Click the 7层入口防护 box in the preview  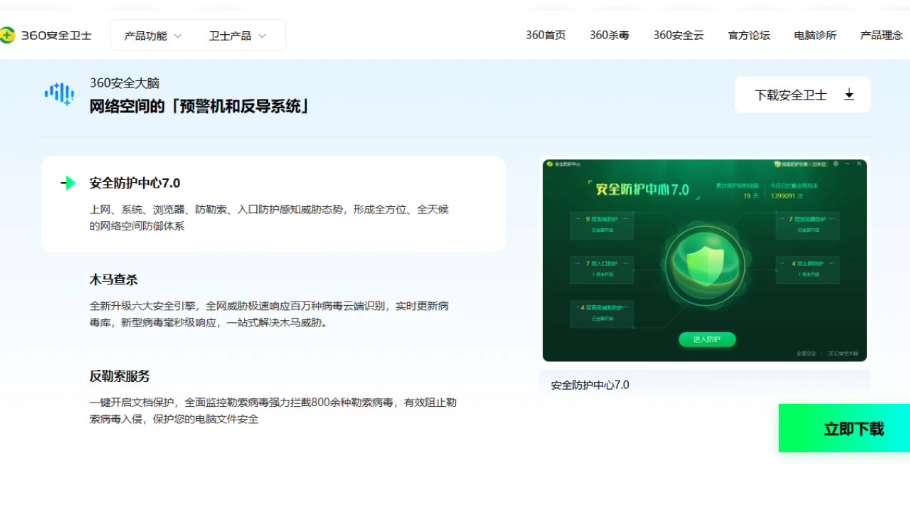(x=602, y=269)
